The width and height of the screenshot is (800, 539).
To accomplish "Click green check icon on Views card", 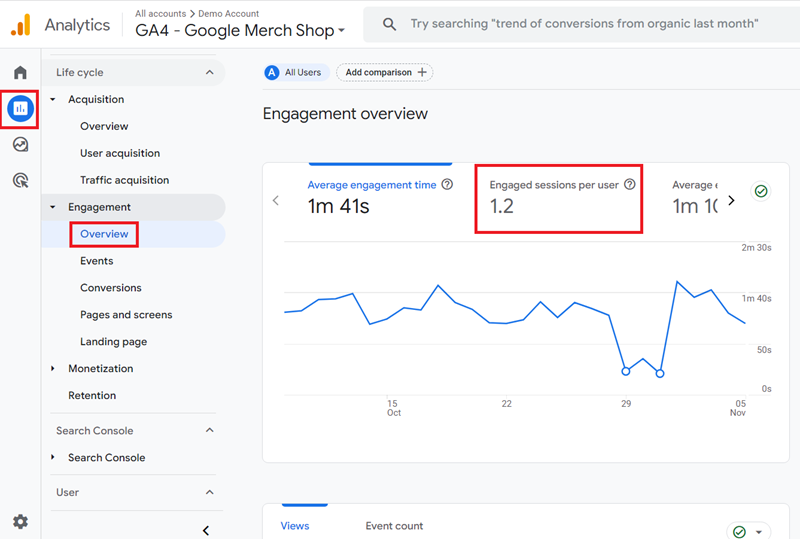I will 739,531.
